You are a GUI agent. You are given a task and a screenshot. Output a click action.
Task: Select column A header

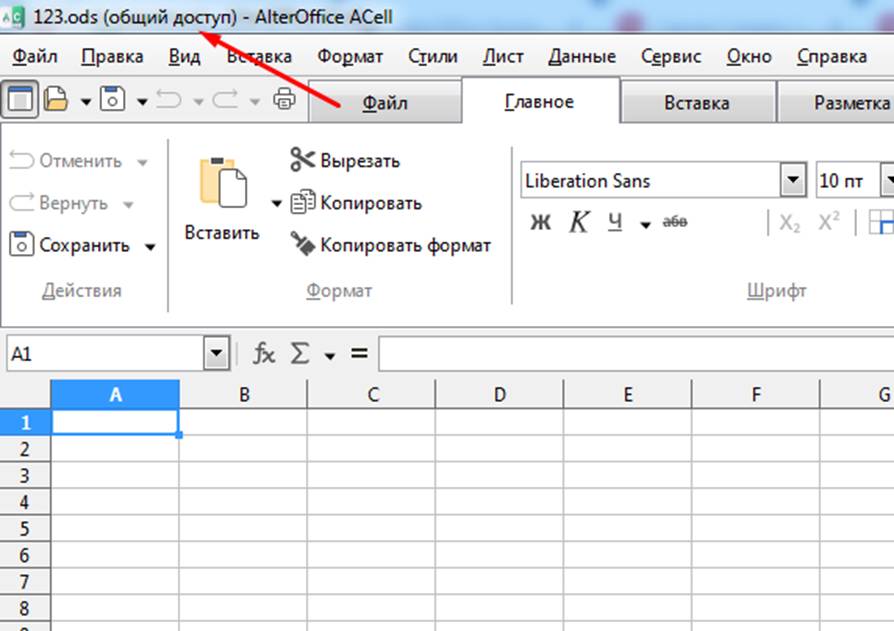tap(115, 394)
